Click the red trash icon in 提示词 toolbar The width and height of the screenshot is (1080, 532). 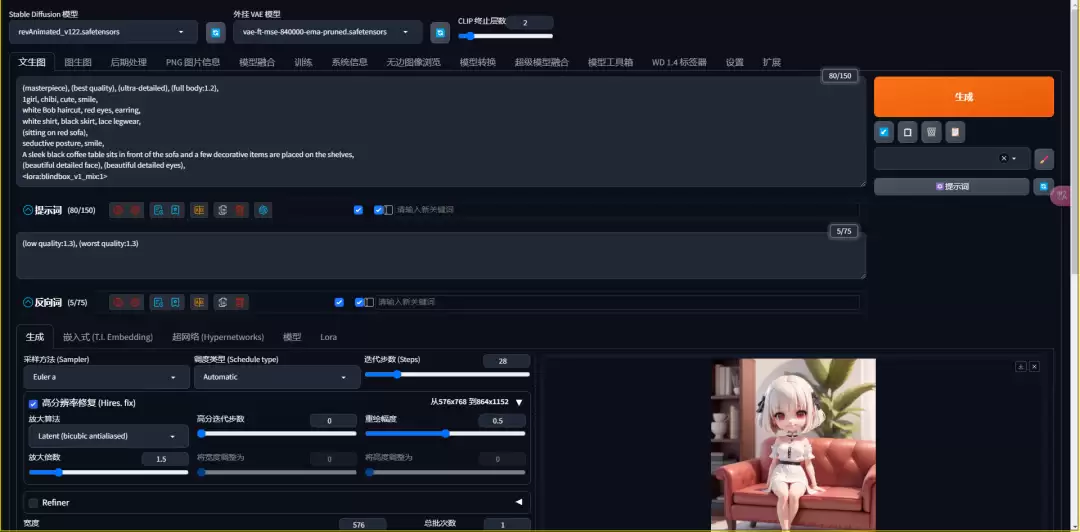pos(240,210)
